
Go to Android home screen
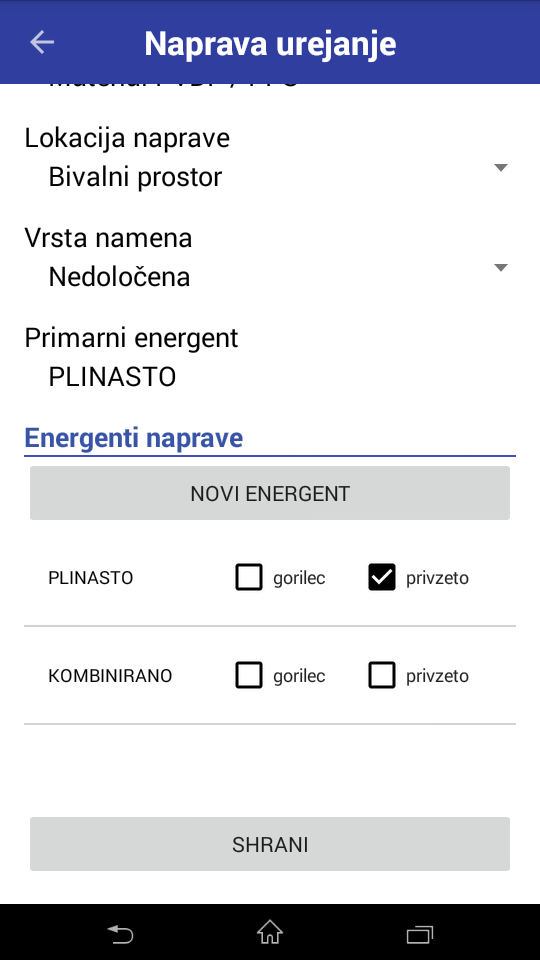pos(269,932)
